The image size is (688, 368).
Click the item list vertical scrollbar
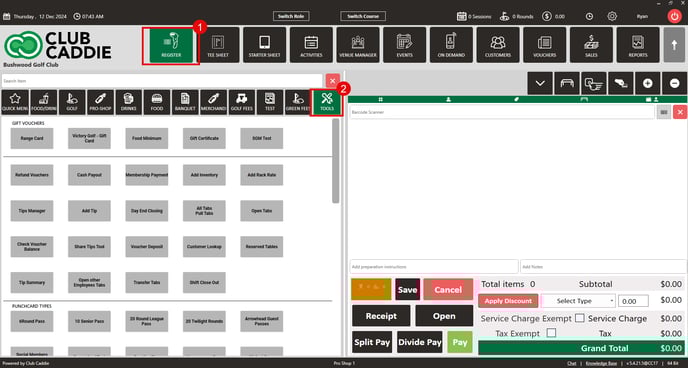336,161
